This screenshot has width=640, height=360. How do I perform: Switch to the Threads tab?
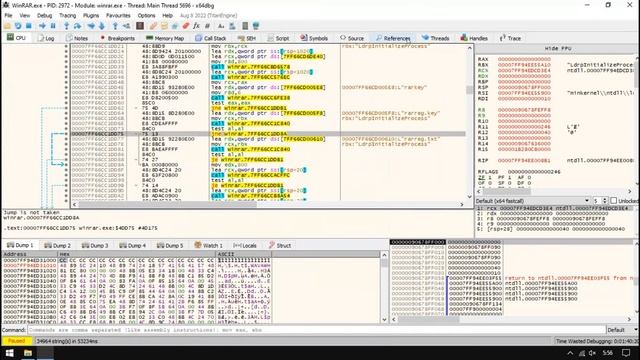(x=436, y=38)
